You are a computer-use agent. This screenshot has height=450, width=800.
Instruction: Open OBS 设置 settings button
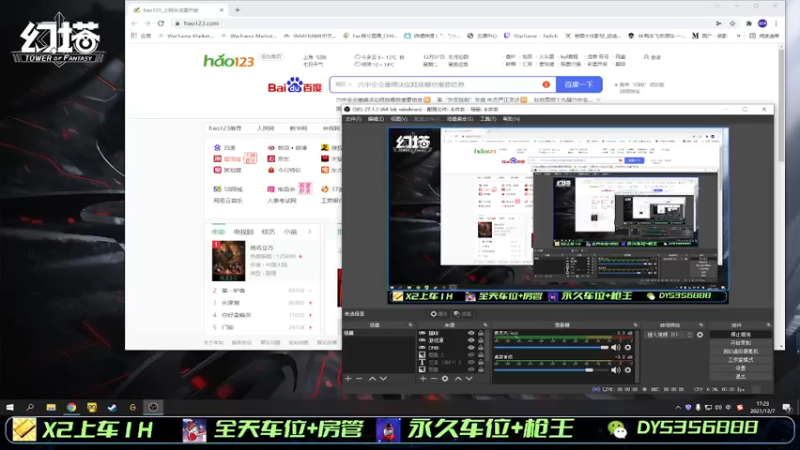click(x=740, y=368)
